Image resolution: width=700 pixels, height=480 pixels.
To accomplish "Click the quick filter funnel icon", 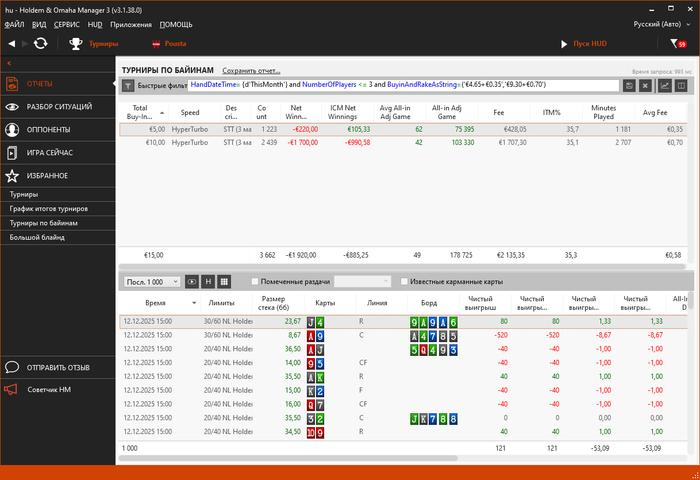I will click(128, 86).
